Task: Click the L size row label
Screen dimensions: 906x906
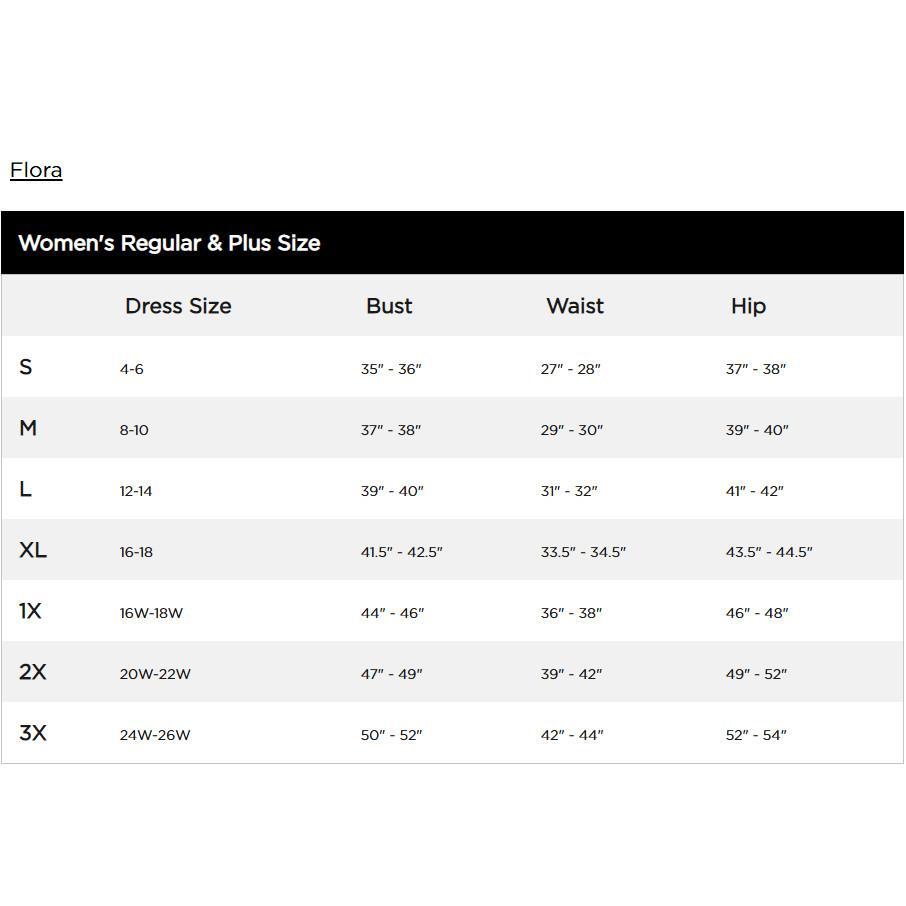Action: pyautogui.click(x=26, y=489)
